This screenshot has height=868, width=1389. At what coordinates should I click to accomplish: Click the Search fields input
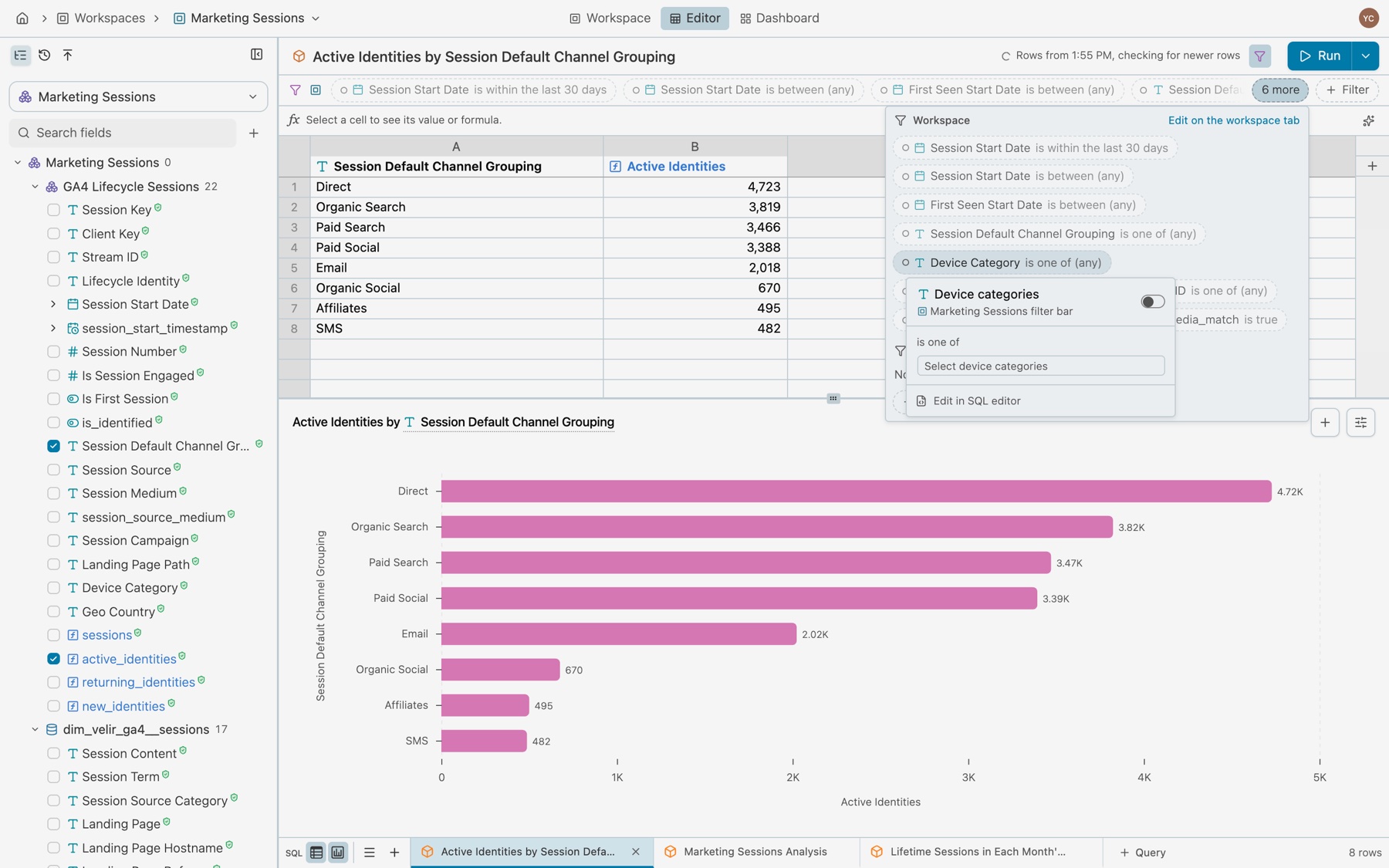point(123,133)
